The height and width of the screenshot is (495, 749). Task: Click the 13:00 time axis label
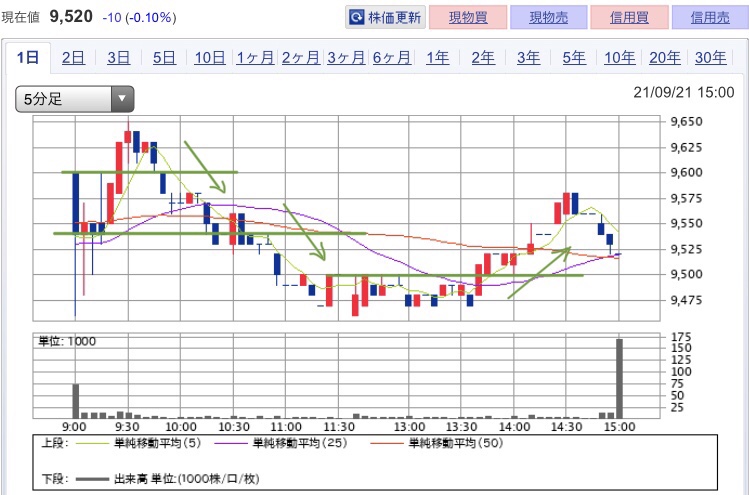tap(409, 427)
